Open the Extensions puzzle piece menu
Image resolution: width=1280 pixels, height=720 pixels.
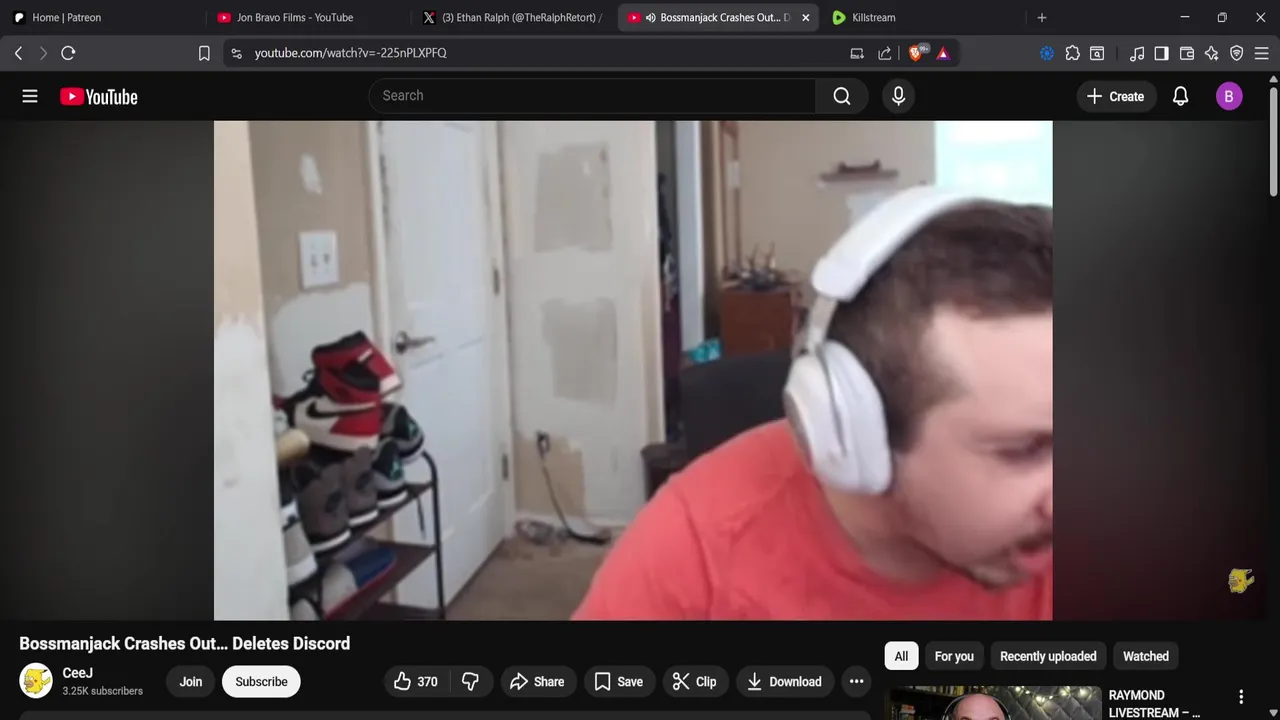[1072, 53]
